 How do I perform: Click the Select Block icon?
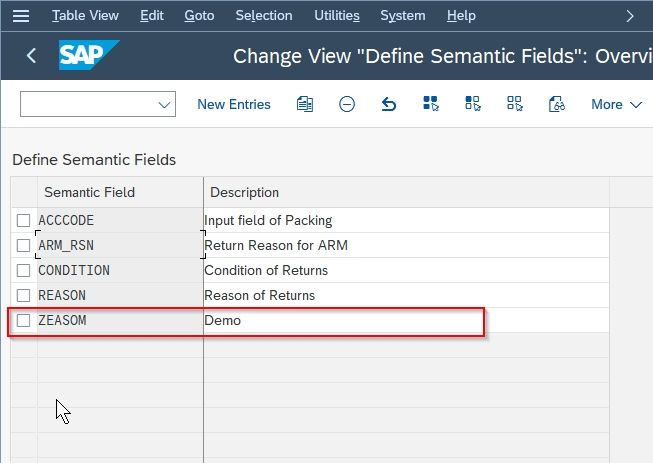coord(473,104)
